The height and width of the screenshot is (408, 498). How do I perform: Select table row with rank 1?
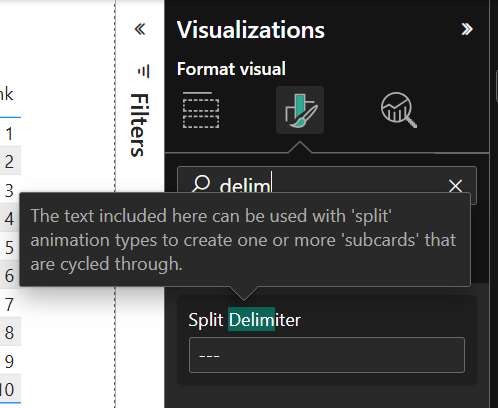(x=10, y=134)
